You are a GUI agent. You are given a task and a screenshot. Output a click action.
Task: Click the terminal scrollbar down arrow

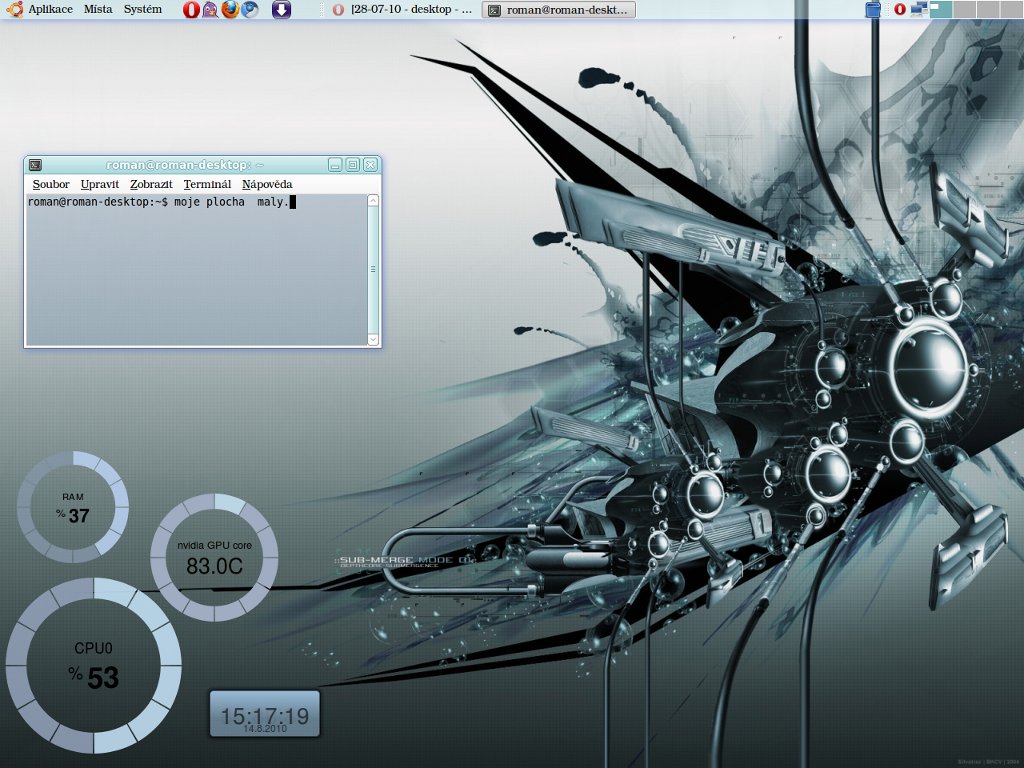[374, 340]
